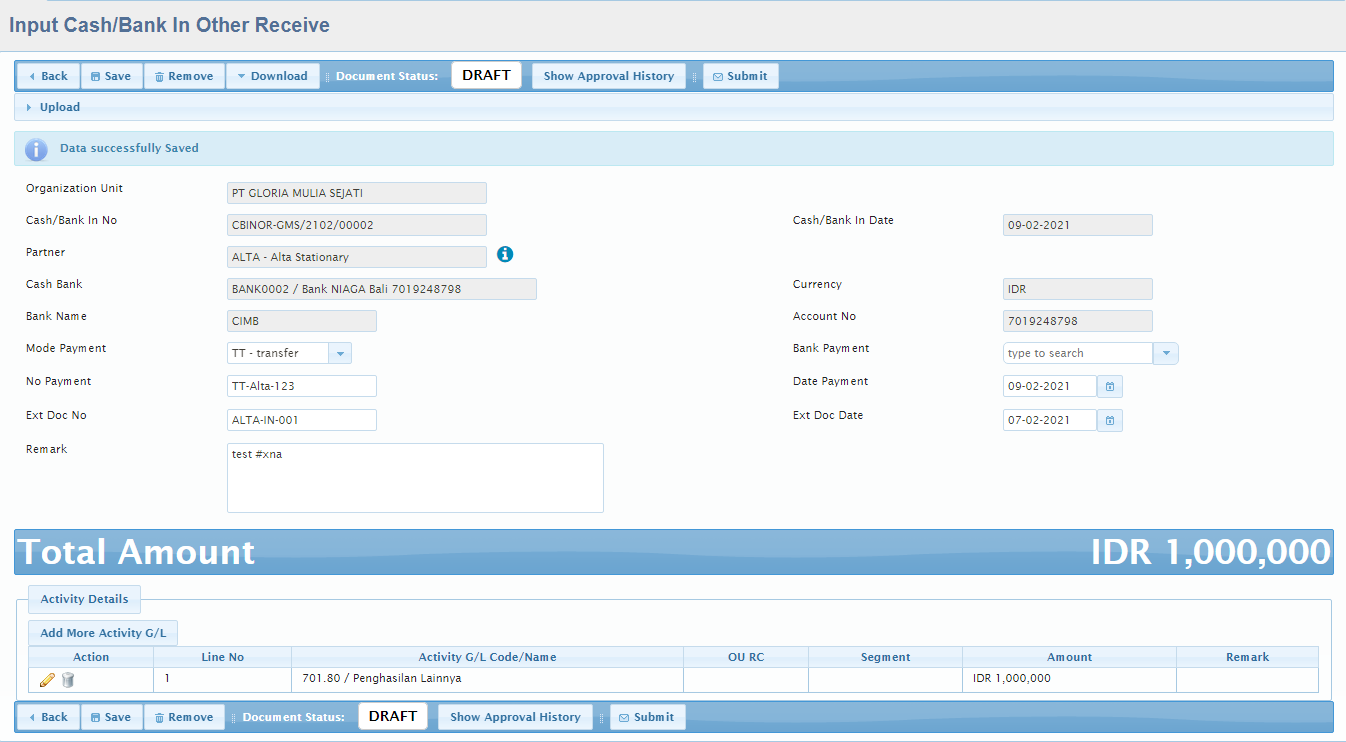
Task: Click the top toolbar Save button
Action: pos(112,76)
